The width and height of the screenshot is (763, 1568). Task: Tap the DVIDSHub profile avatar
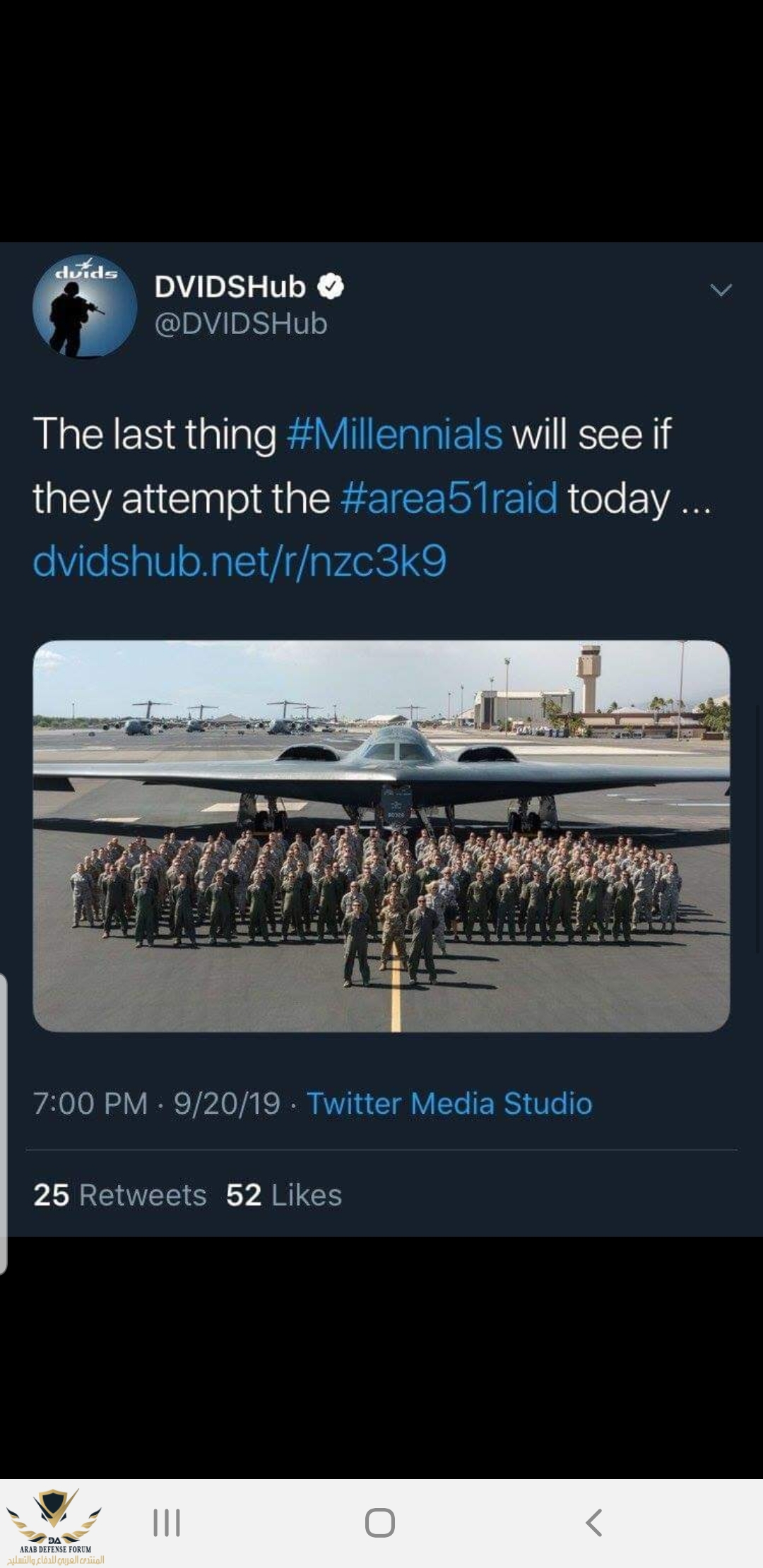pos(85,306)
